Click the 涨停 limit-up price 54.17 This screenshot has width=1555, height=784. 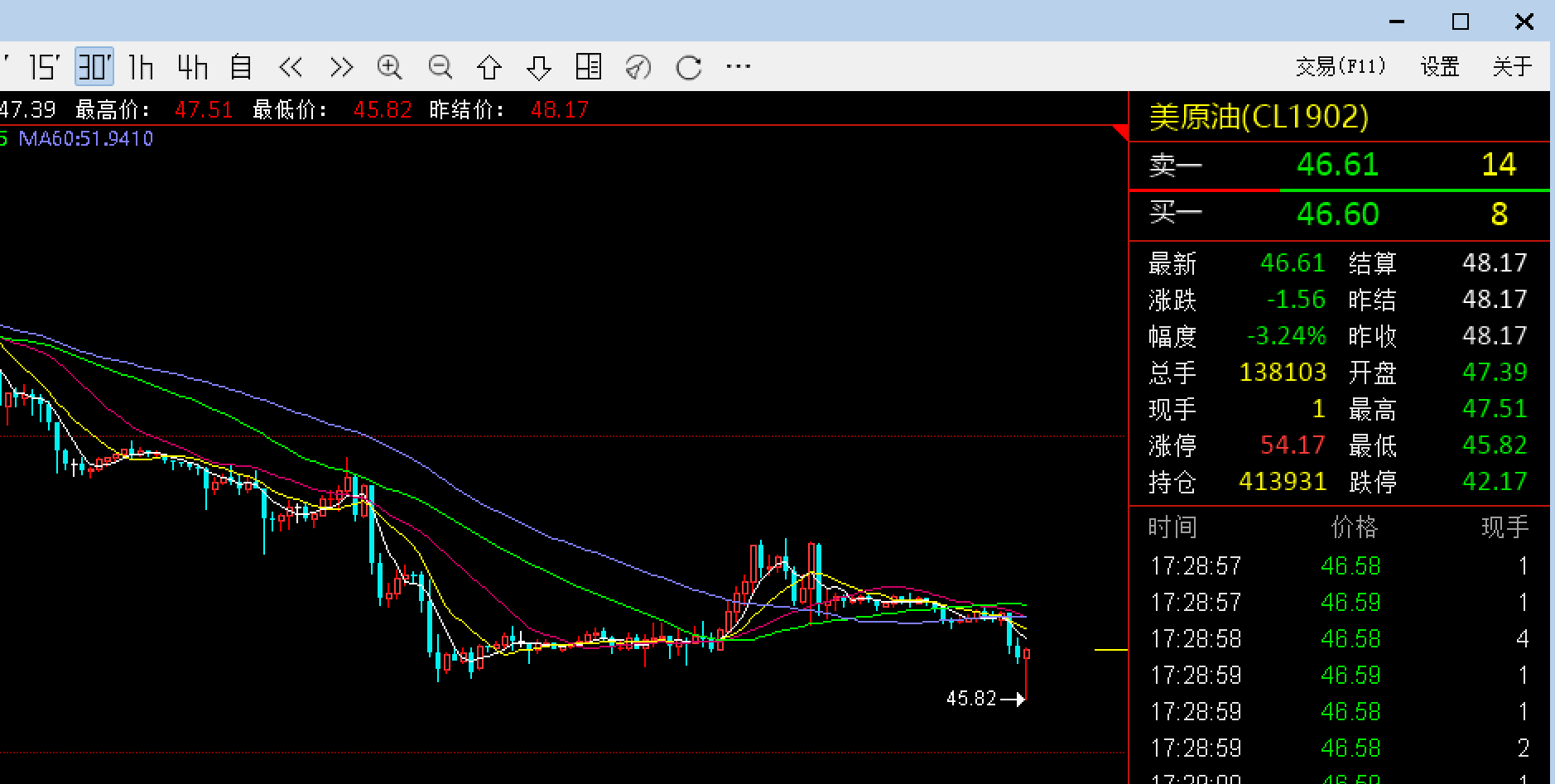1293,445
